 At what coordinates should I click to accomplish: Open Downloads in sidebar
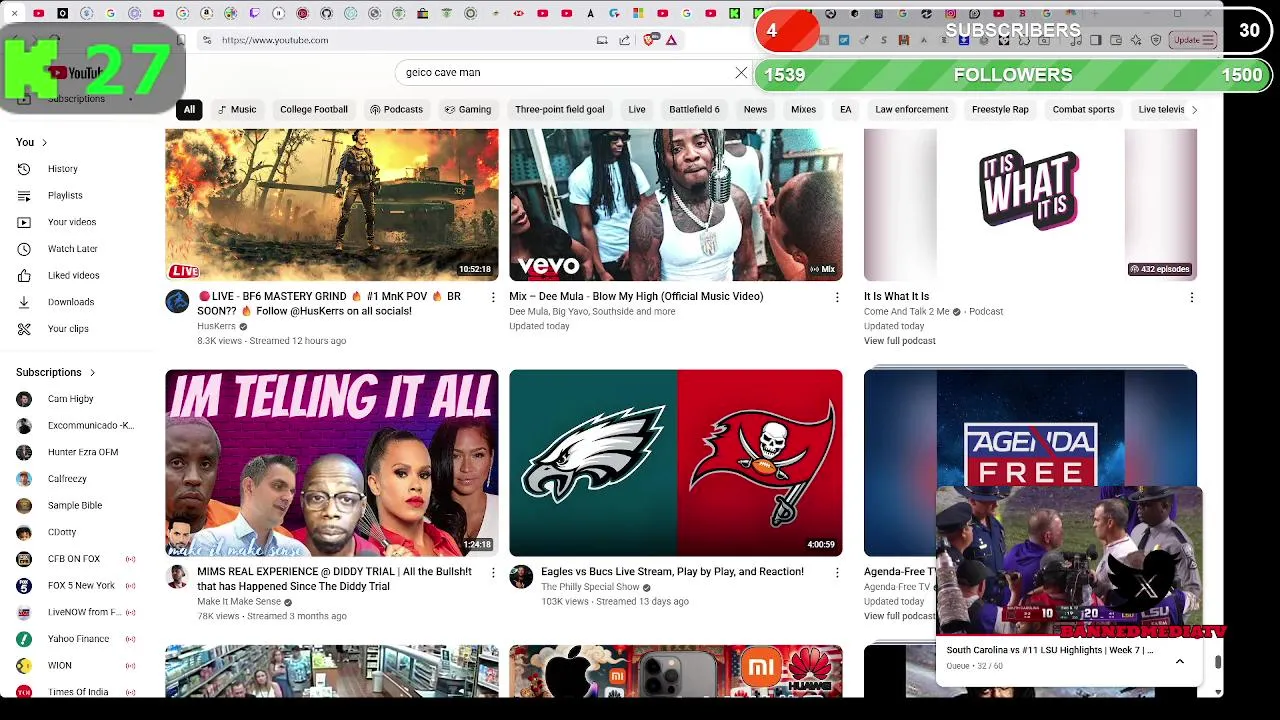pos(71,302)
